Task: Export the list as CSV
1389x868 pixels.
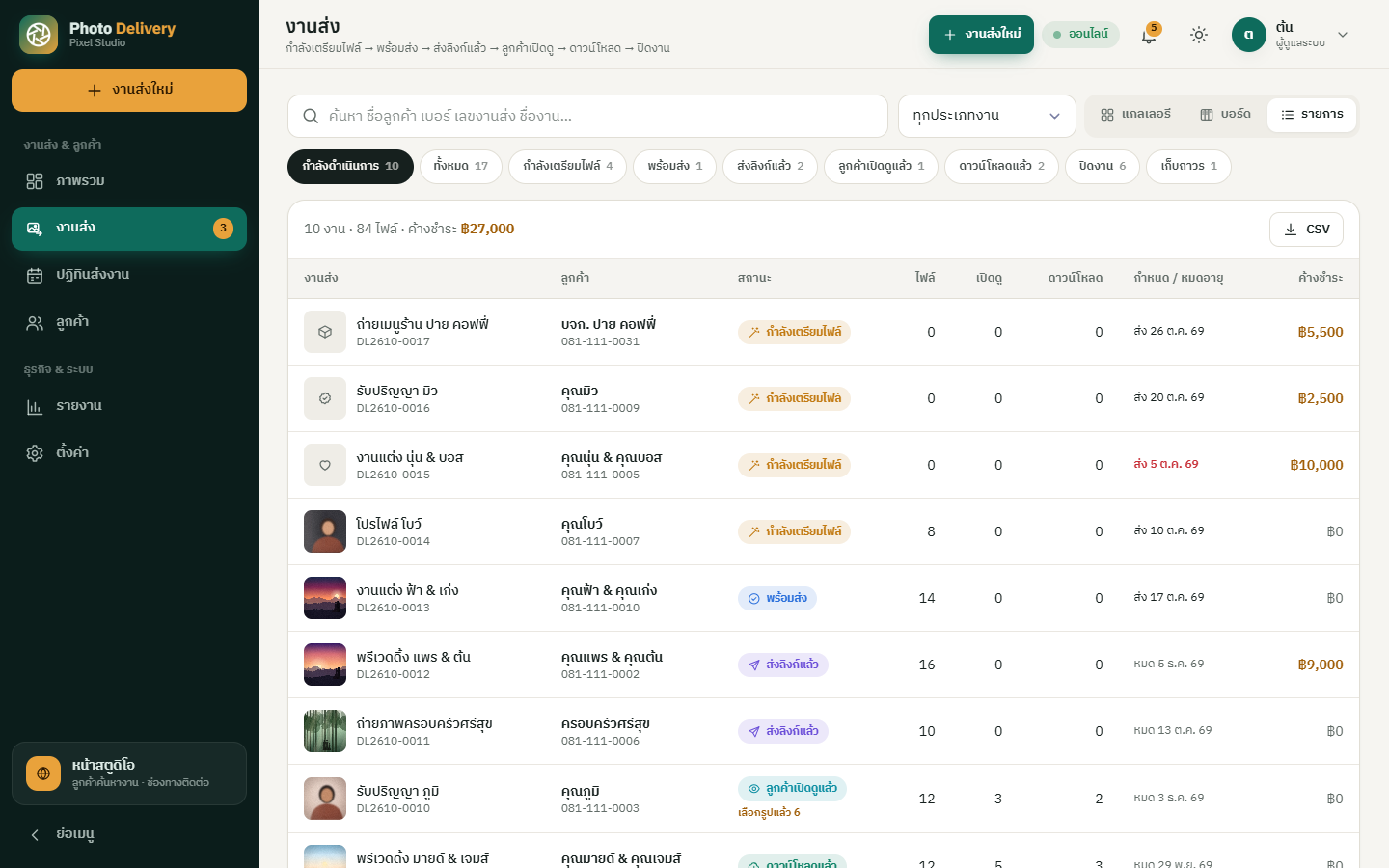Action: click(1306, 230)
